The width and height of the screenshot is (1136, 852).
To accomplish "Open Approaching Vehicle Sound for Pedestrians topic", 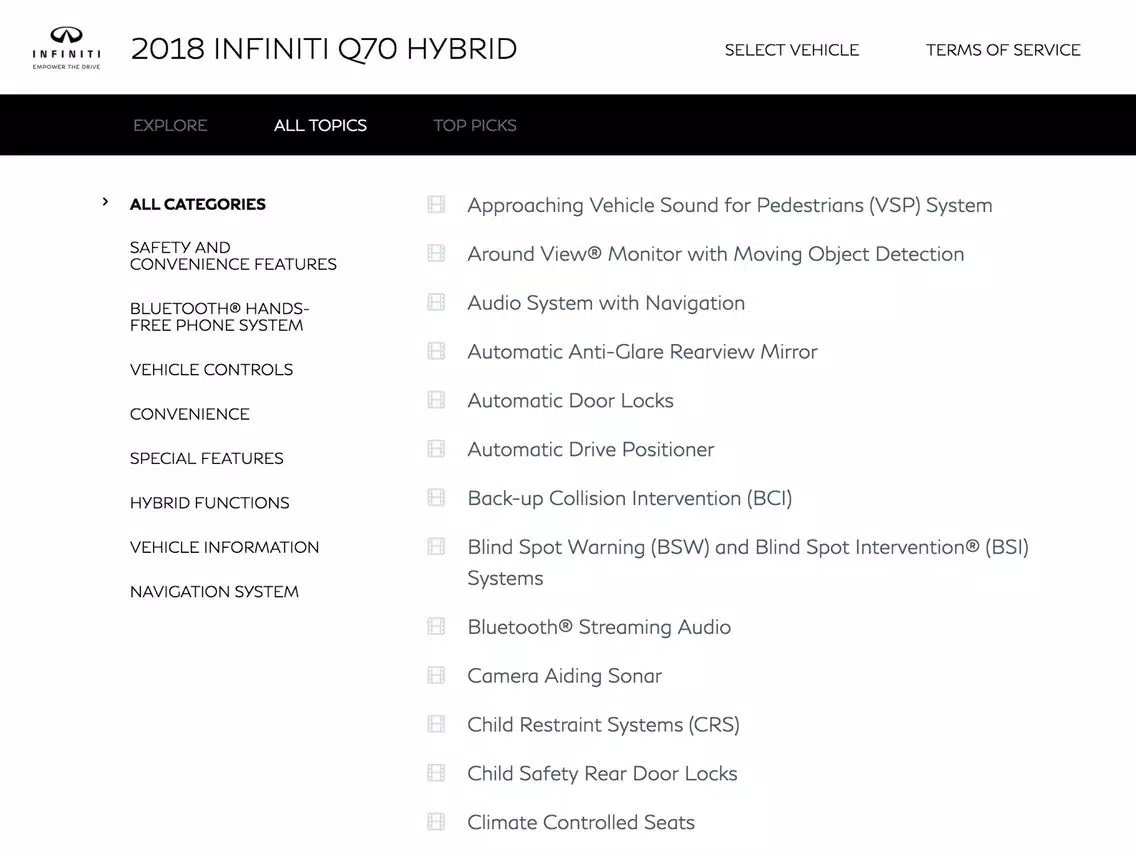I will click(730, 205).
